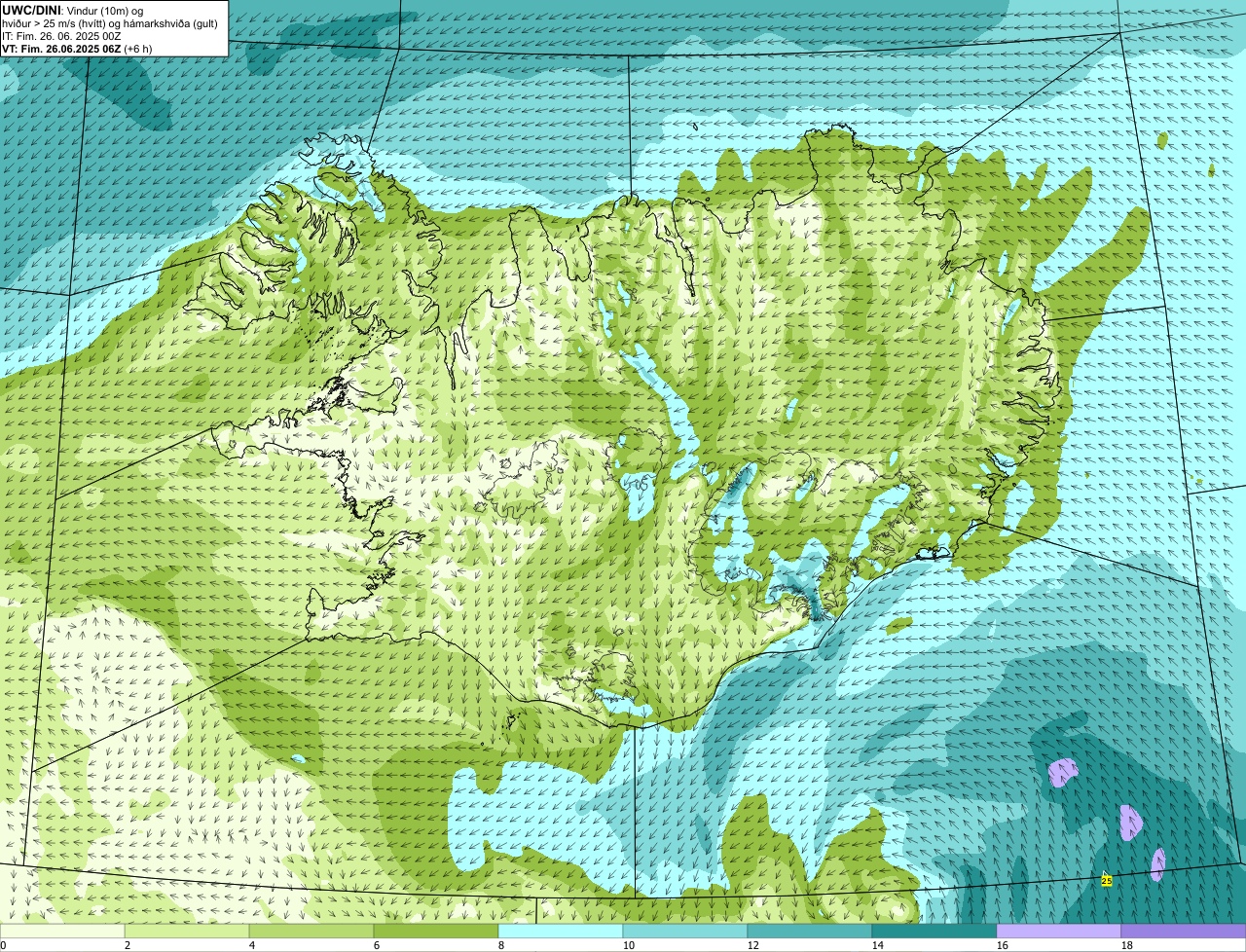Choose the 8–10 m/s light cyan swatch
The height and width of the screenshot is (952, 1246).
561,932
